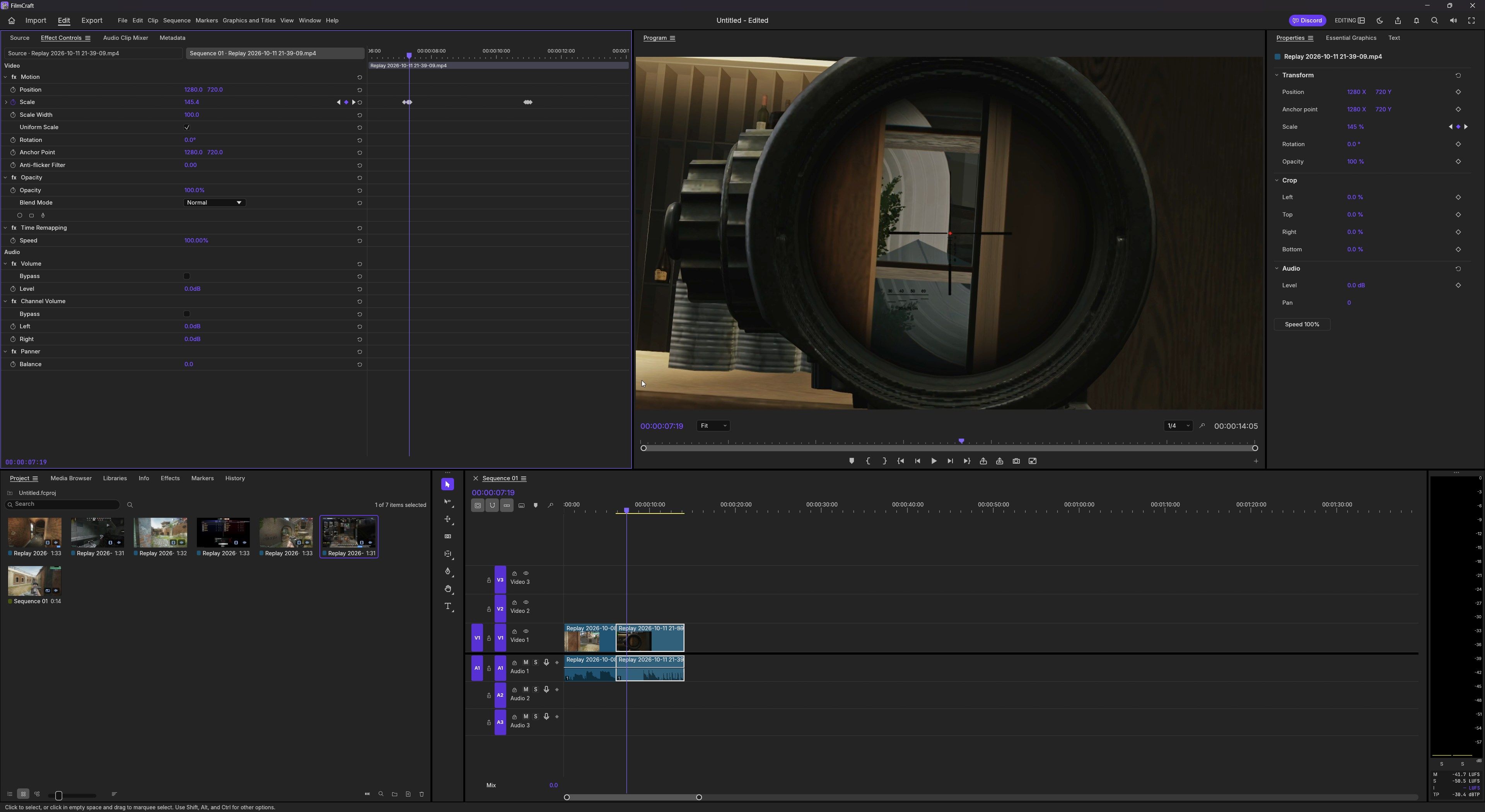
Task: Play the Program monitor
Action: 934,461
